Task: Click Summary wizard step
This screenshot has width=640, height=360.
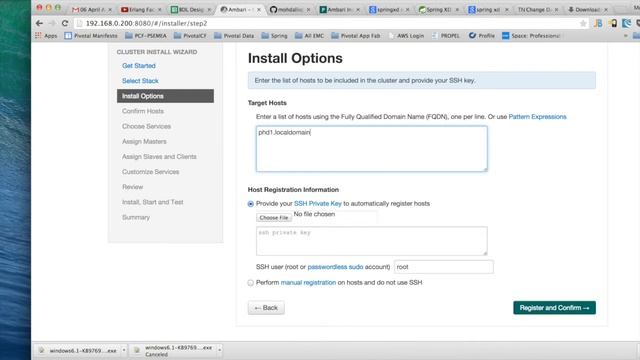Action: tap(136, 217)
